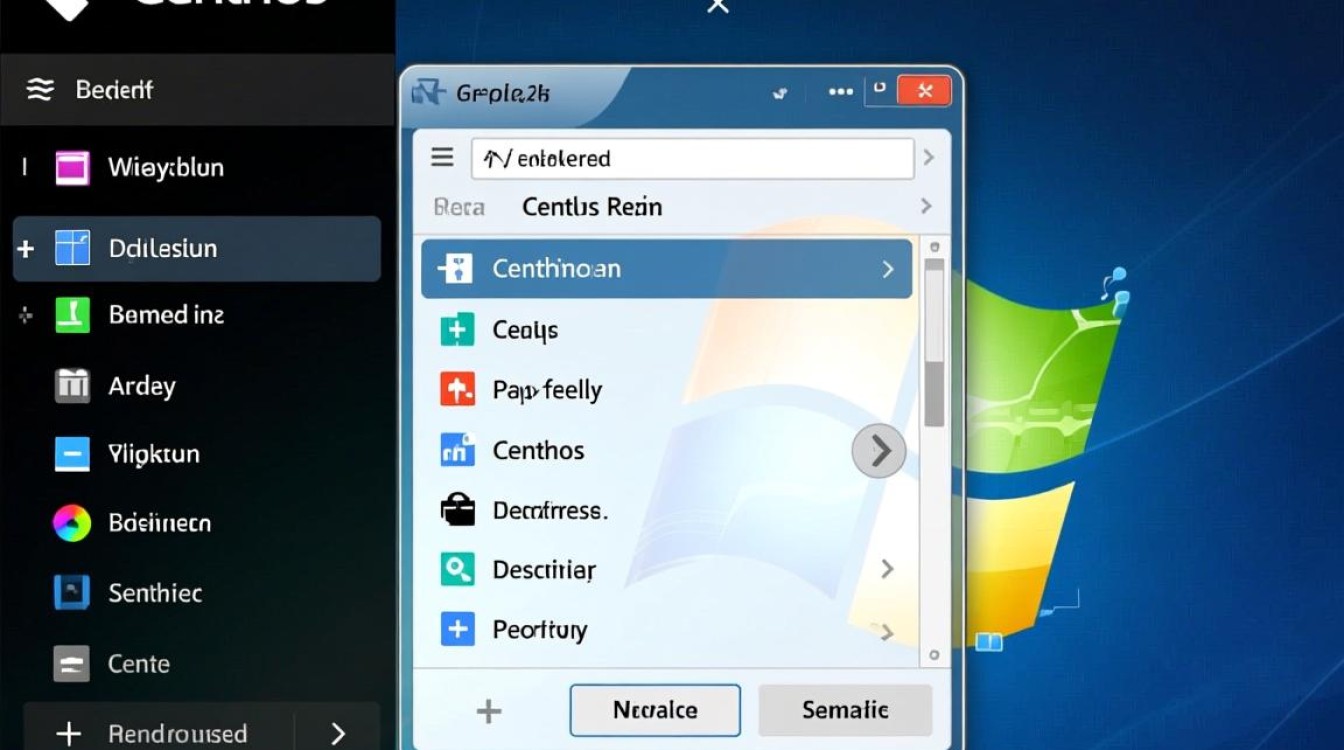Screen dimensions: 1344x750
Task: Click the chevron right of address field
Action: click(928, 158)
